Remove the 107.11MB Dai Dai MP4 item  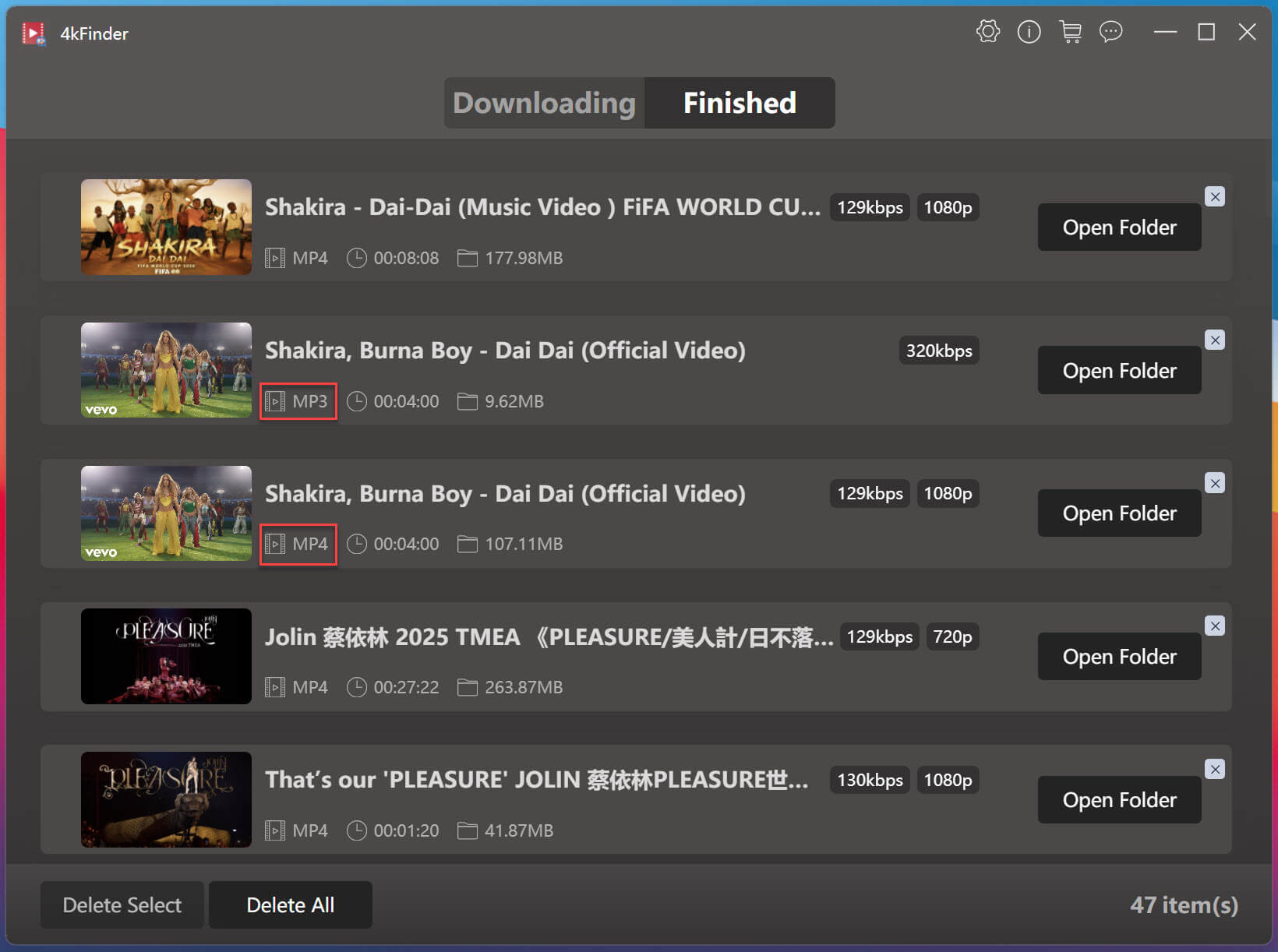[1215, 483]
